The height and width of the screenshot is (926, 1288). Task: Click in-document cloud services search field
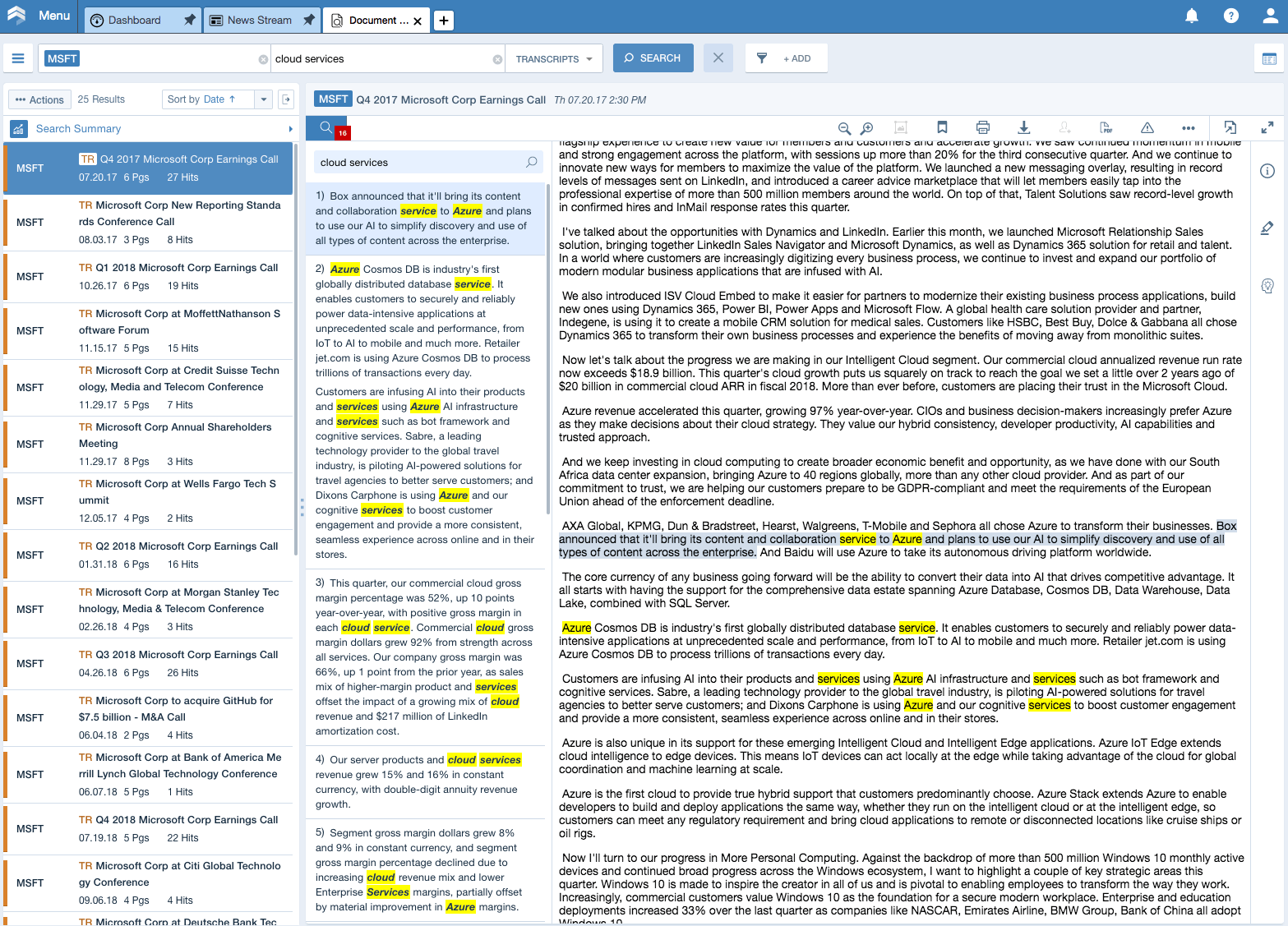tap(419, 163)
